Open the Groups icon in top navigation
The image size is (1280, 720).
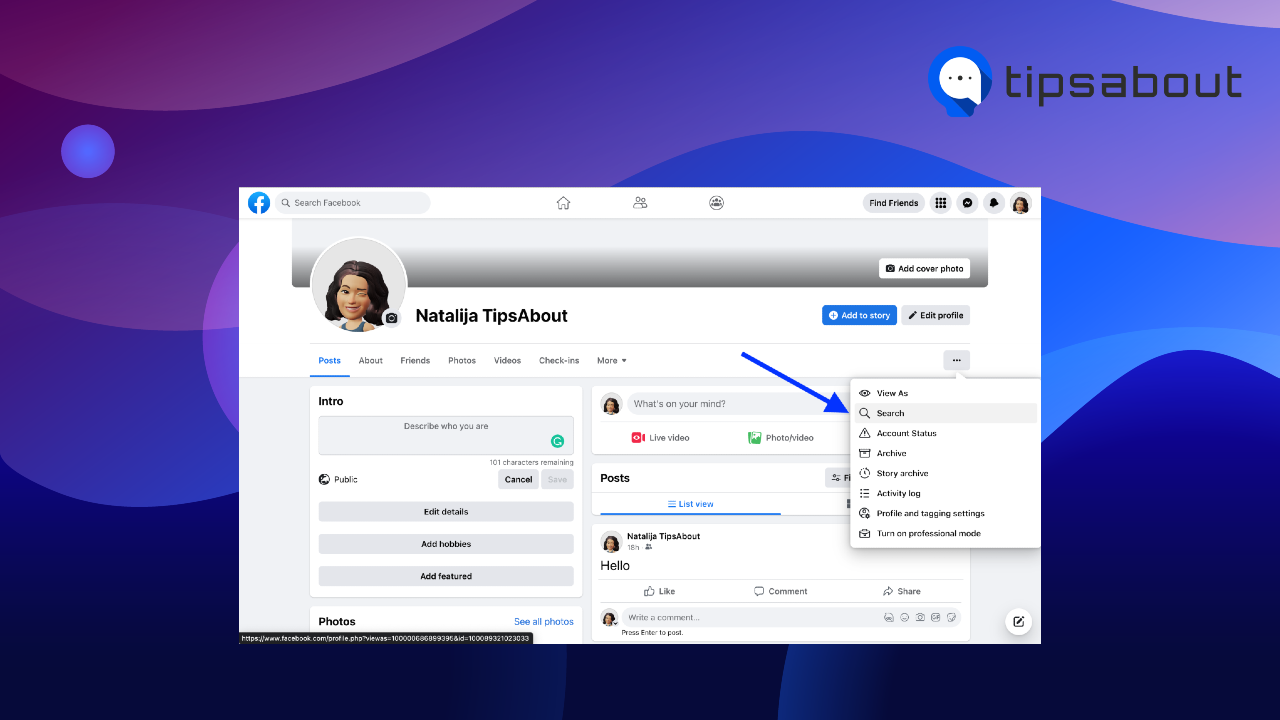pyautogui.click(x=717, y=203)
